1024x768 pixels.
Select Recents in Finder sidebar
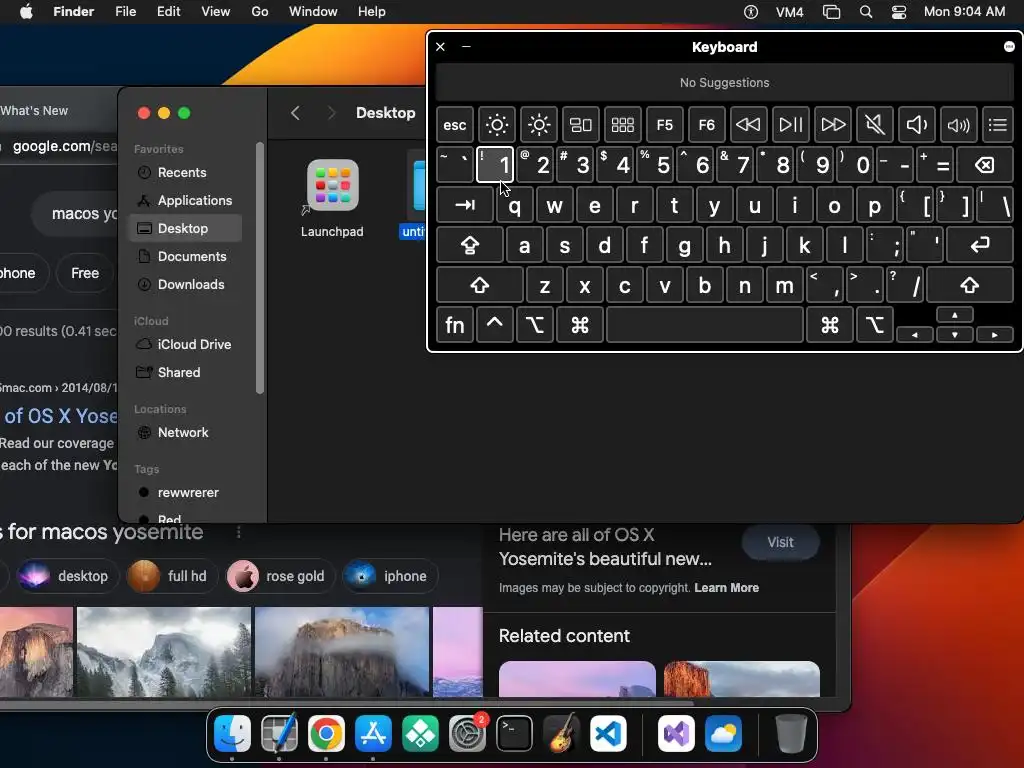[185, 172]
